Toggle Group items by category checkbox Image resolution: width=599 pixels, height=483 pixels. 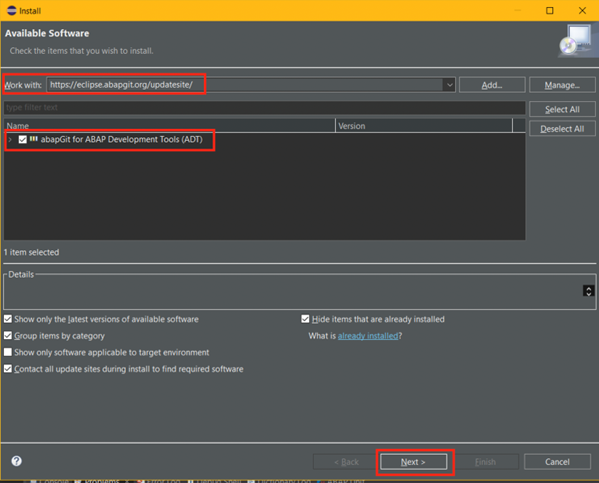pos(8,336)
